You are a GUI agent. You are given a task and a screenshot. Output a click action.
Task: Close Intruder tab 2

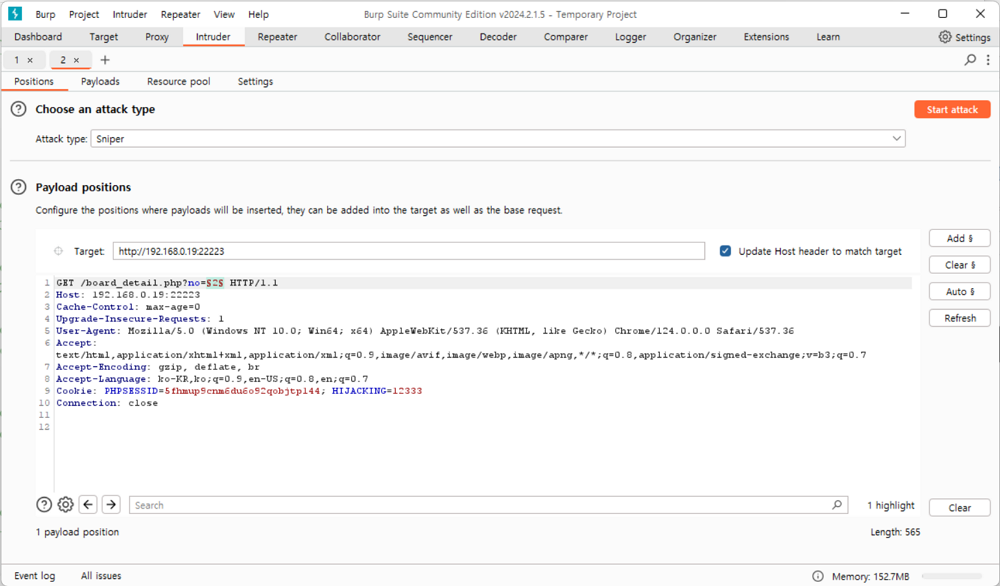click(77, 60)
